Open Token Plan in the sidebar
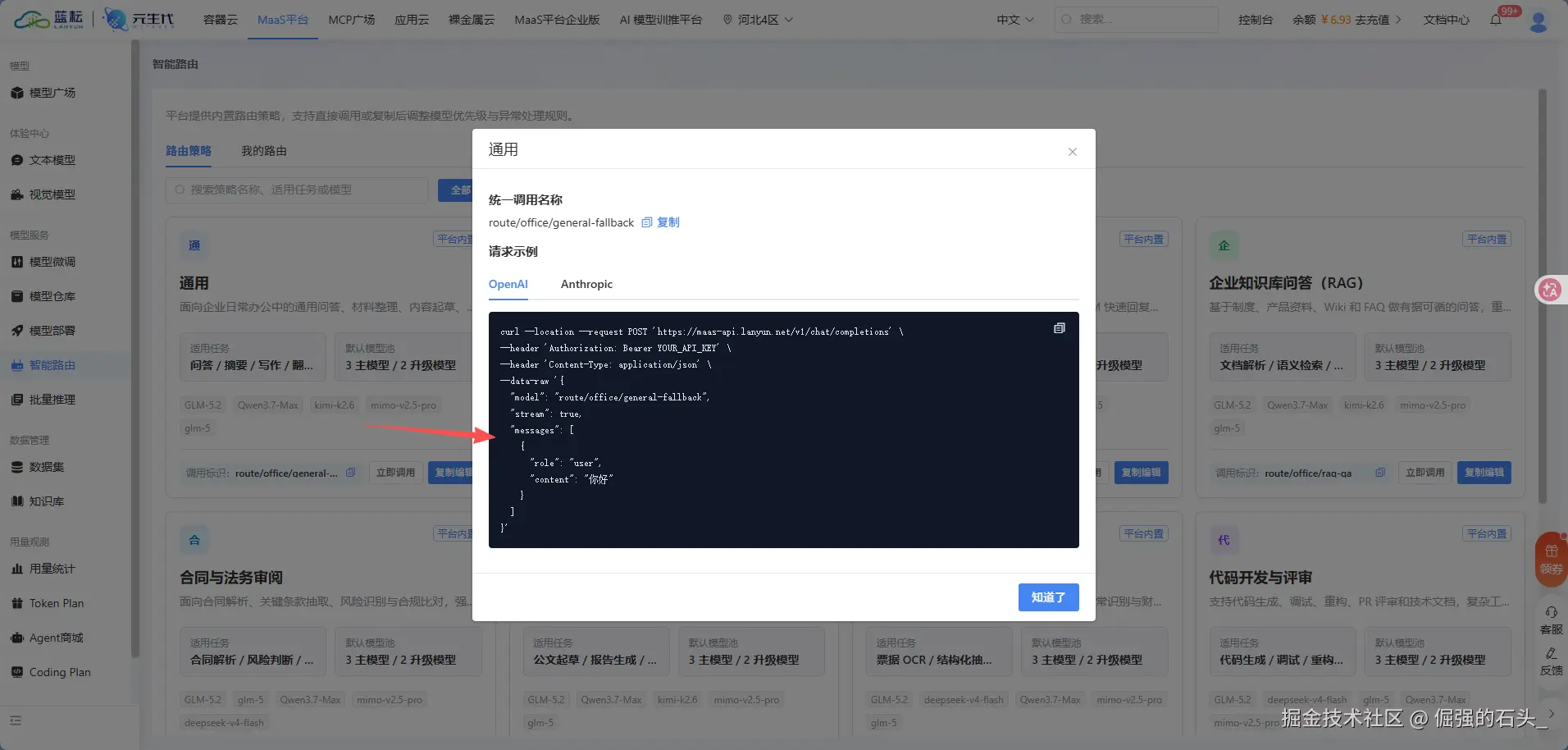 pos(57,603)
